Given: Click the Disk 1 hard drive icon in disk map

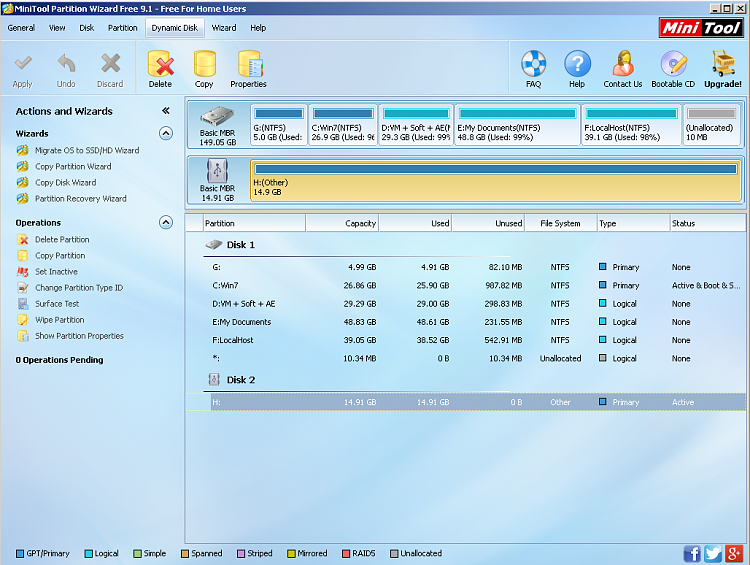Looking at the screenshot, I should (x=217, y=116).
